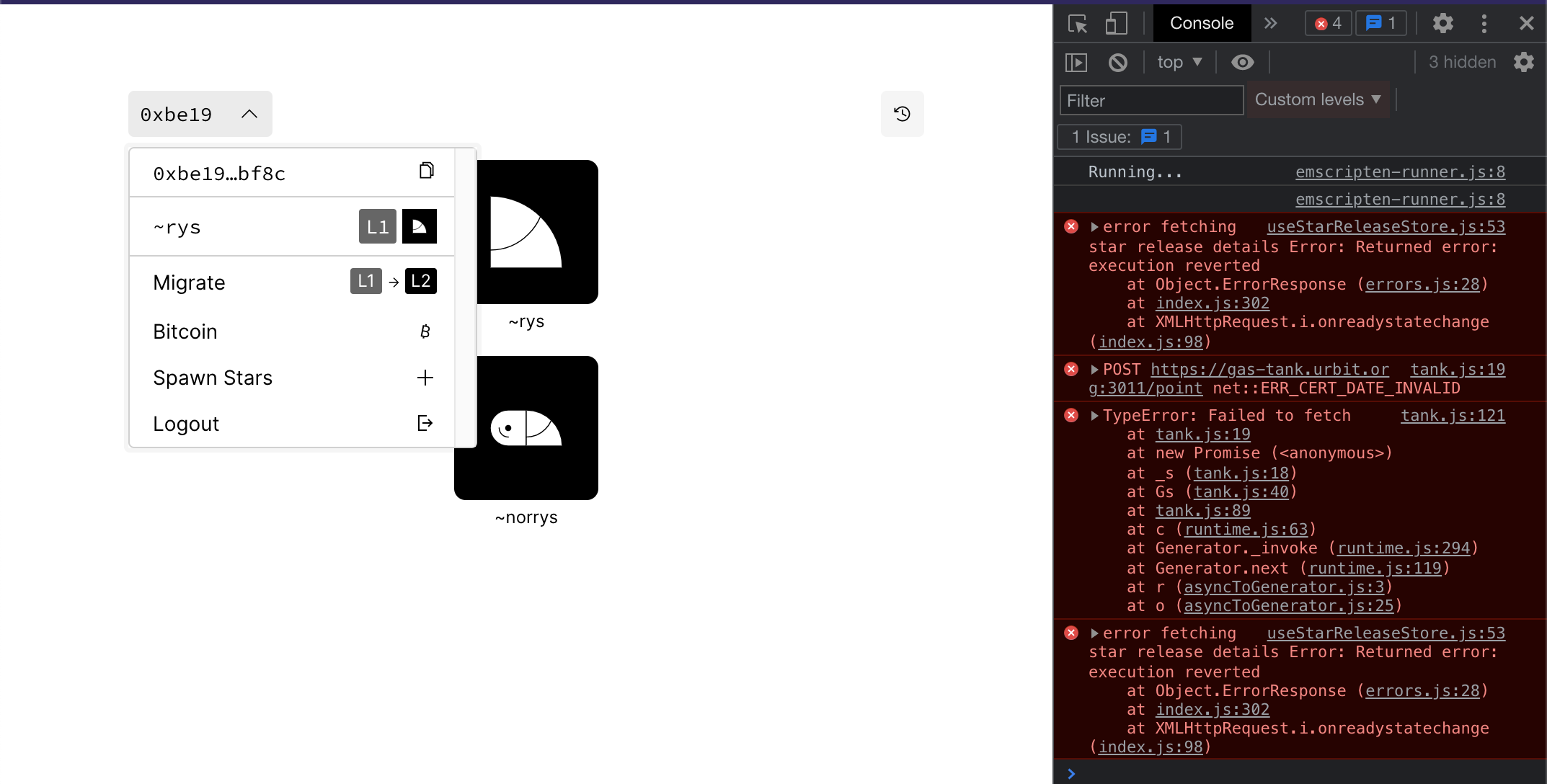Switch to the Console tab

tap(1201, 23)
